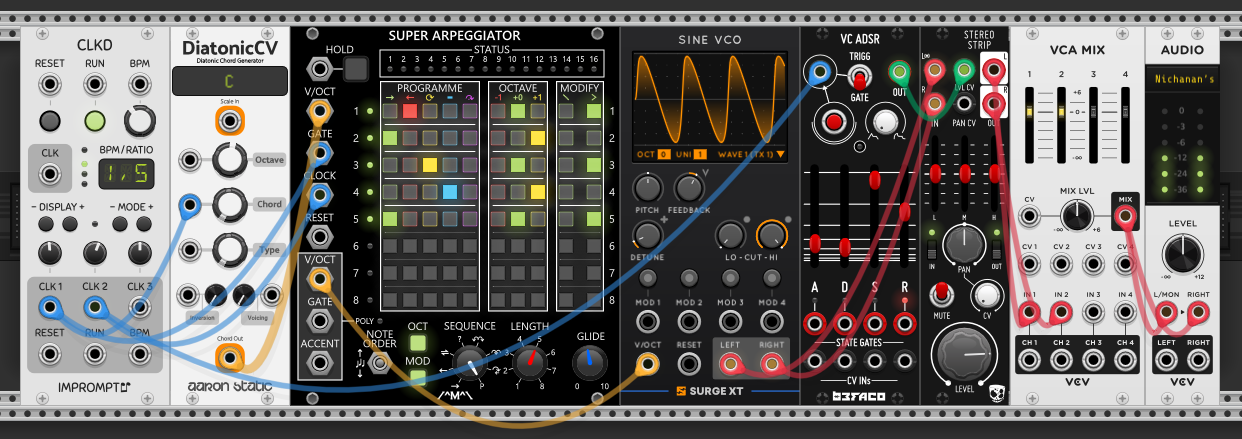1242x439 pixels.
Task: Click the CLK3 output jack on CLKD
Action: click(139, 308)
